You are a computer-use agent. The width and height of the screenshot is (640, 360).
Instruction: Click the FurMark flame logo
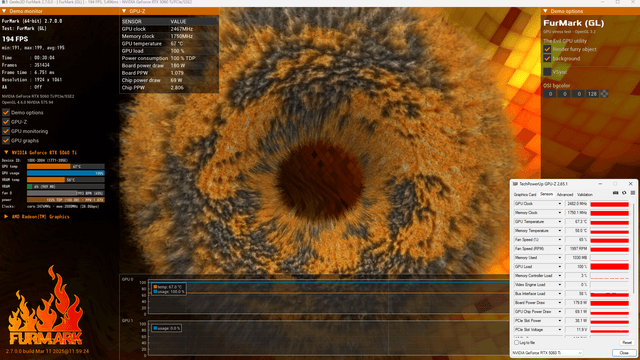click(45, 307)
